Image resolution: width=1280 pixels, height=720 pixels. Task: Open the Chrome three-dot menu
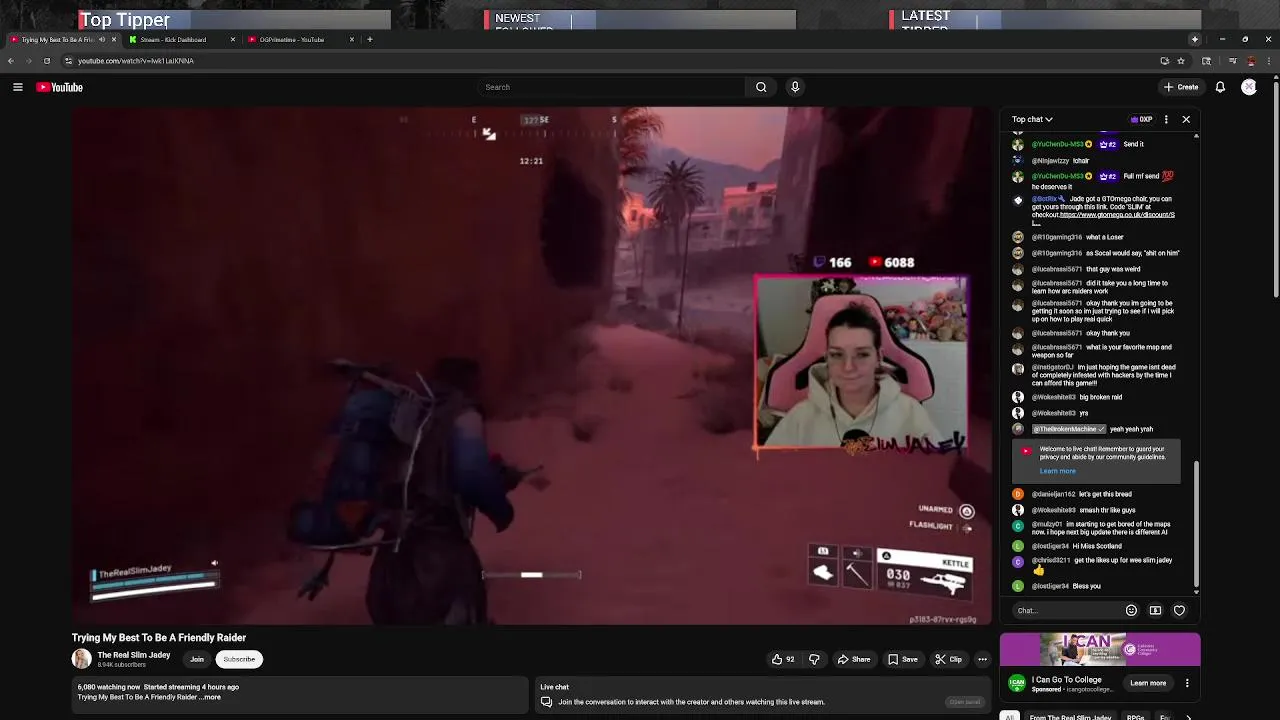[x=1269, y=61]
